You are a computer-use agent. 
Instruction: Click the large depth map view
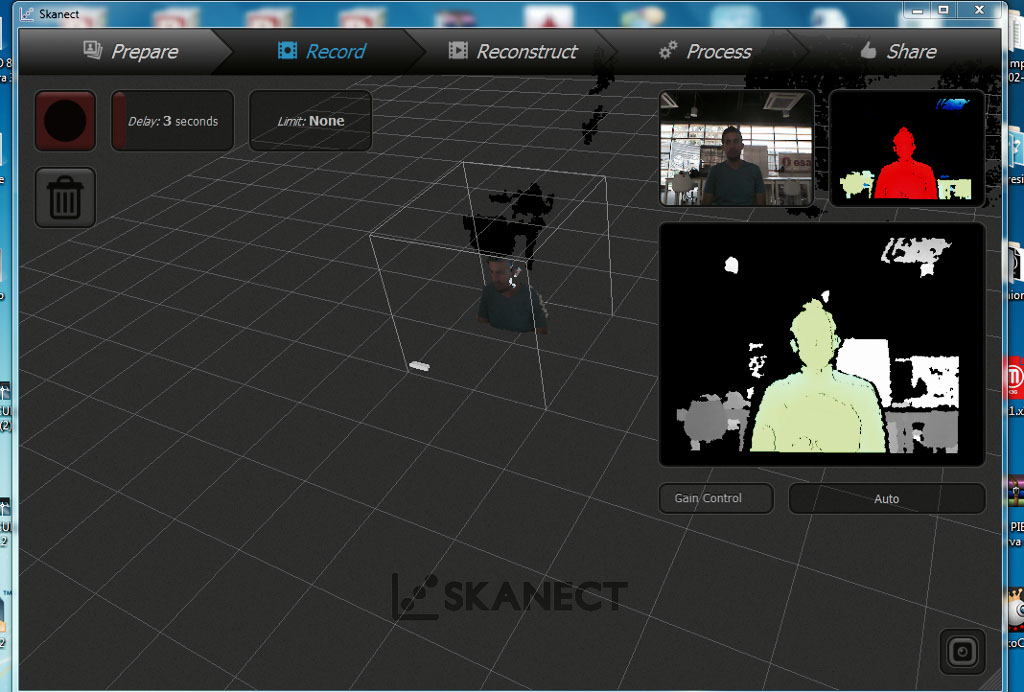[x=822, y=344]
